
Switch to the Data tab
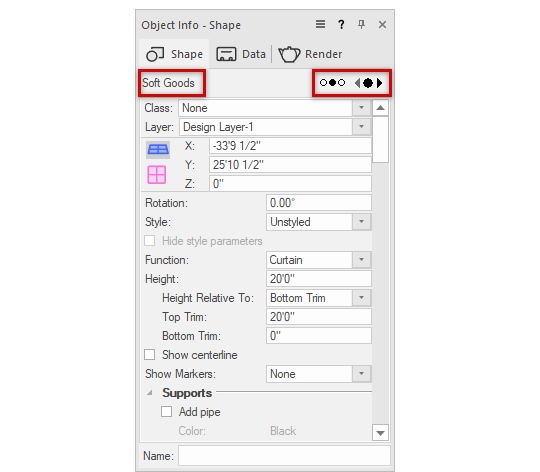click(x=241, y=54)
